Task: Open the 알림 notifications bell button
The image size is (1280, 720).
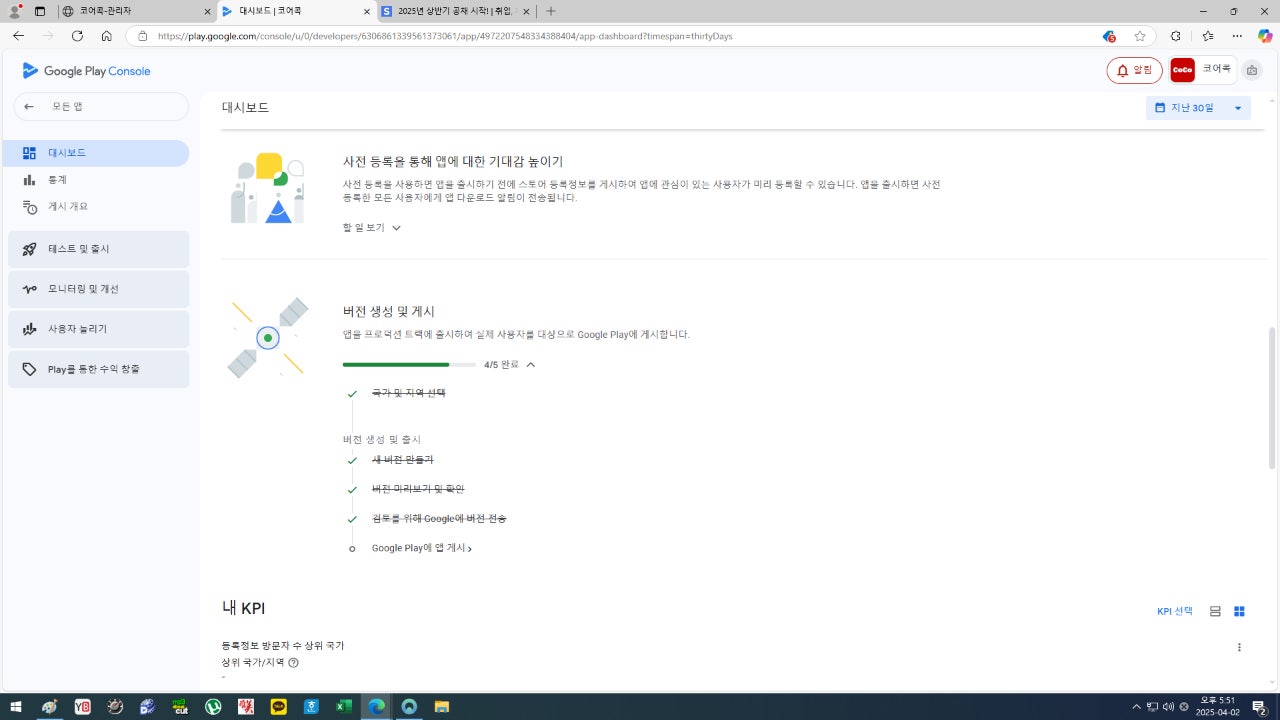Action: pos(1134,70)
